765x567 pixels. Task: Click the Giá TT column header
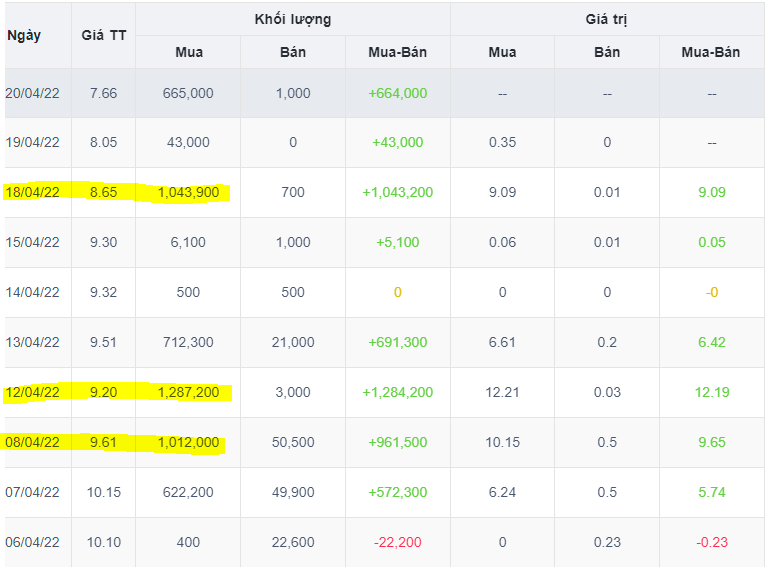(x=103, y=35)
